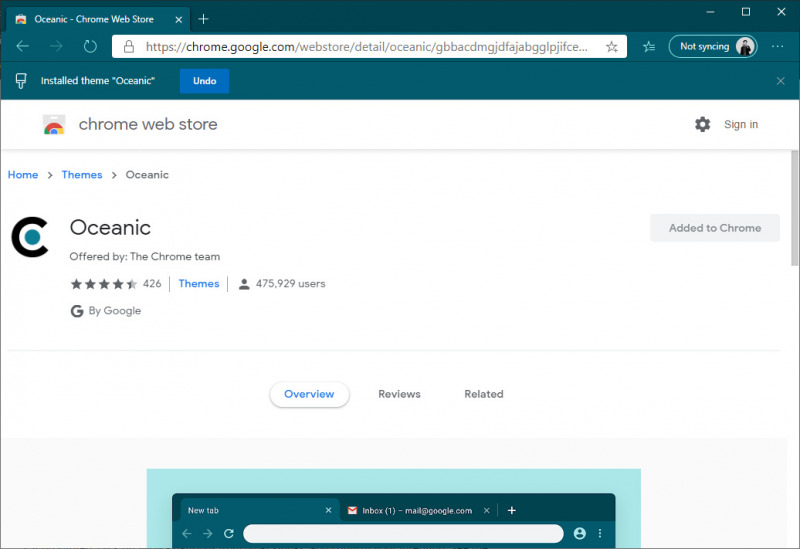The height and width of the screenshot is (549, 800).
Task: Switch to the Related tab
Action: click(483, 394)
